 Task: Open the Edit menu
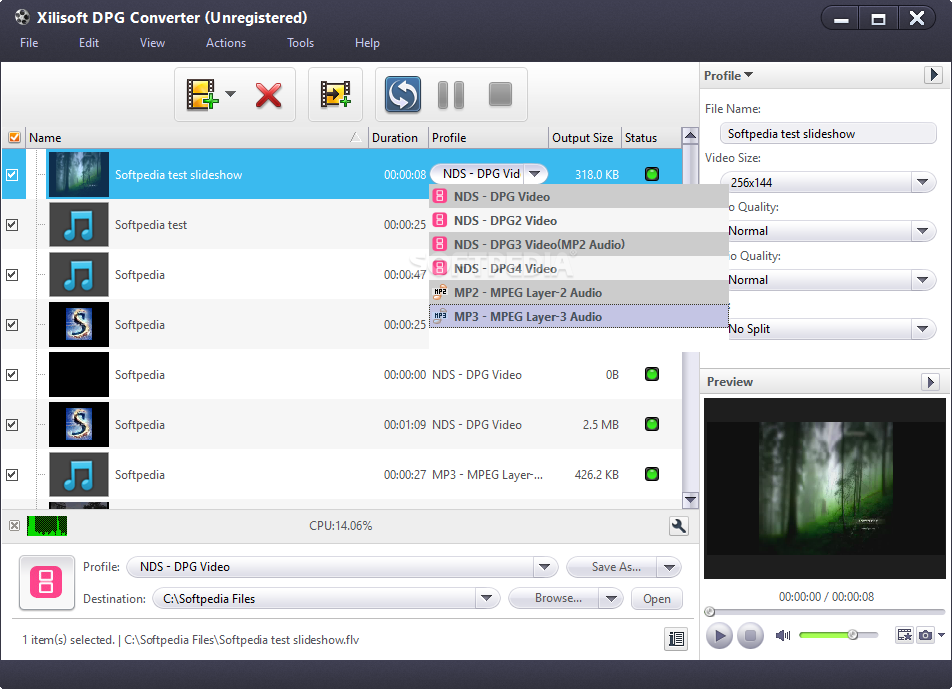pos(89,43)
